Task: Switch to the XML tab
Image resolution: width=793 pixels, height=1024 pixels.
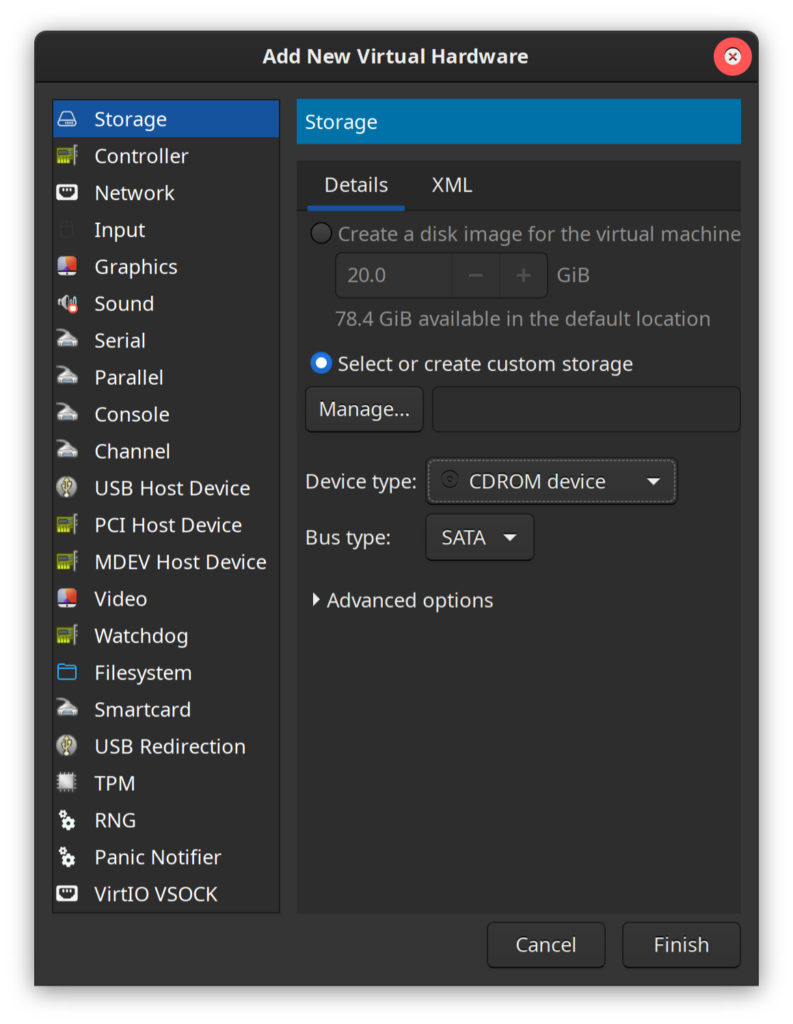Action: 452,185
